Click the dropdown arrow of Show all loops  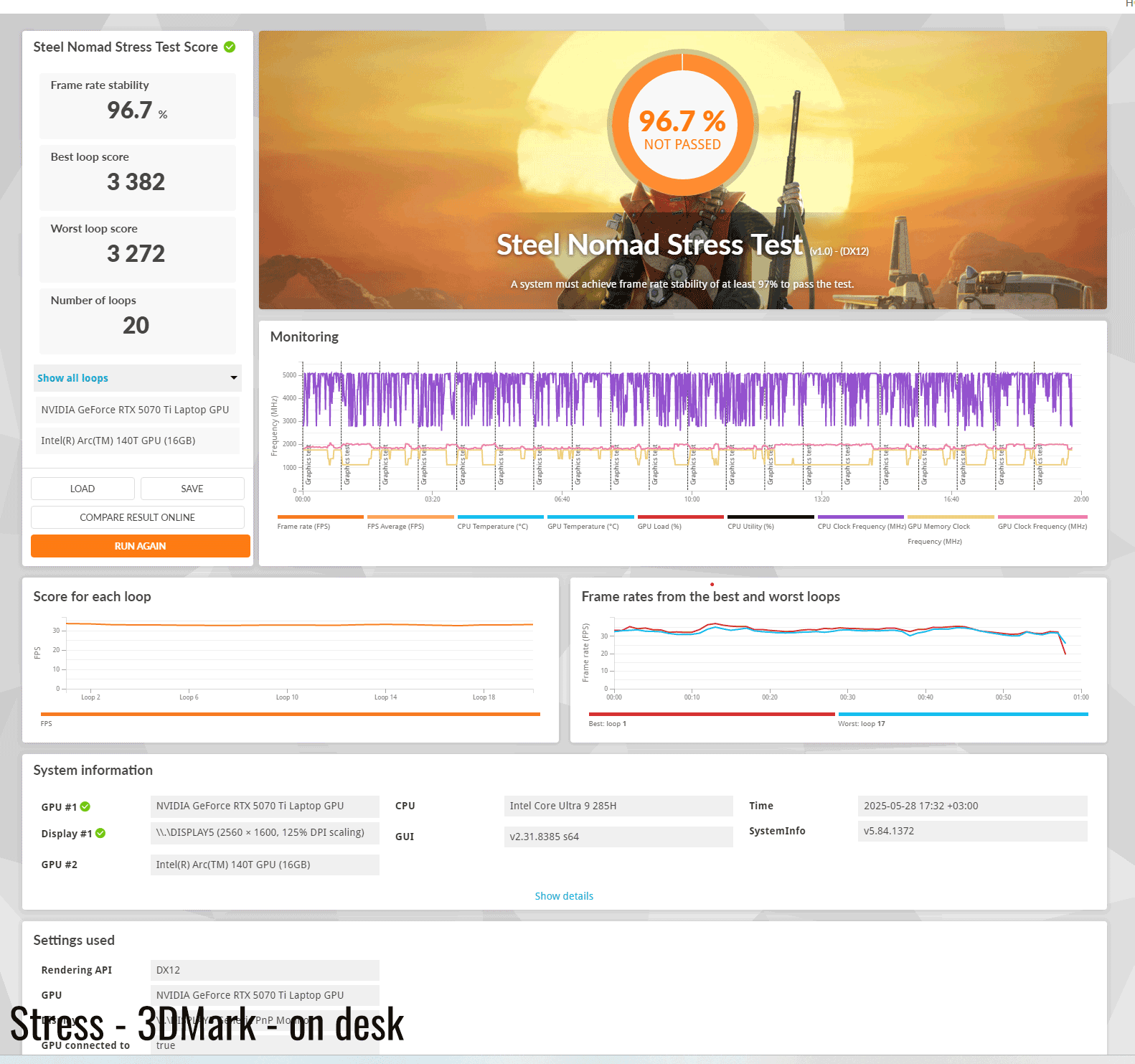234,378
